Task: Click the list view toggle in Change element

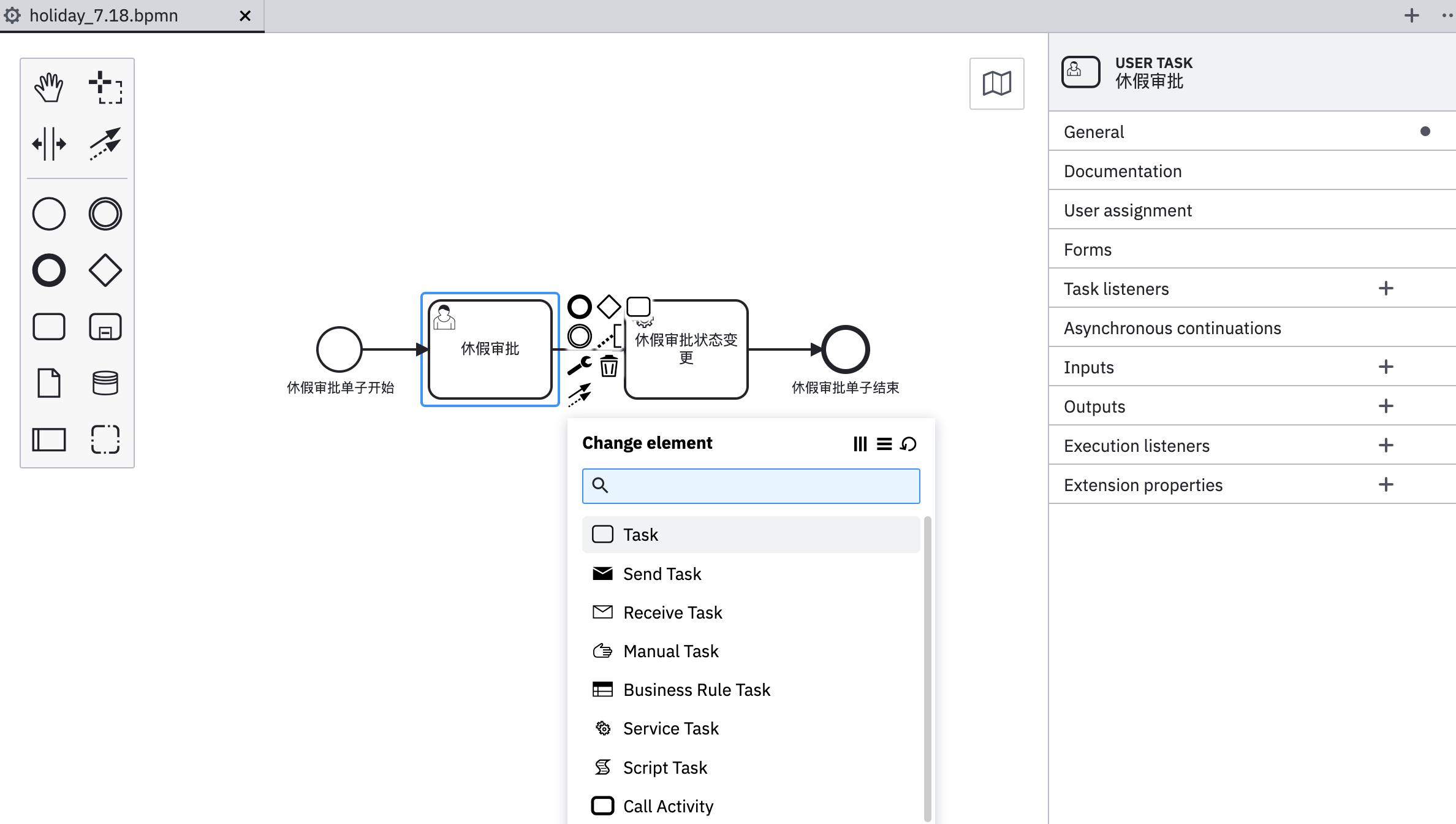Action: [x=884, y=443]
